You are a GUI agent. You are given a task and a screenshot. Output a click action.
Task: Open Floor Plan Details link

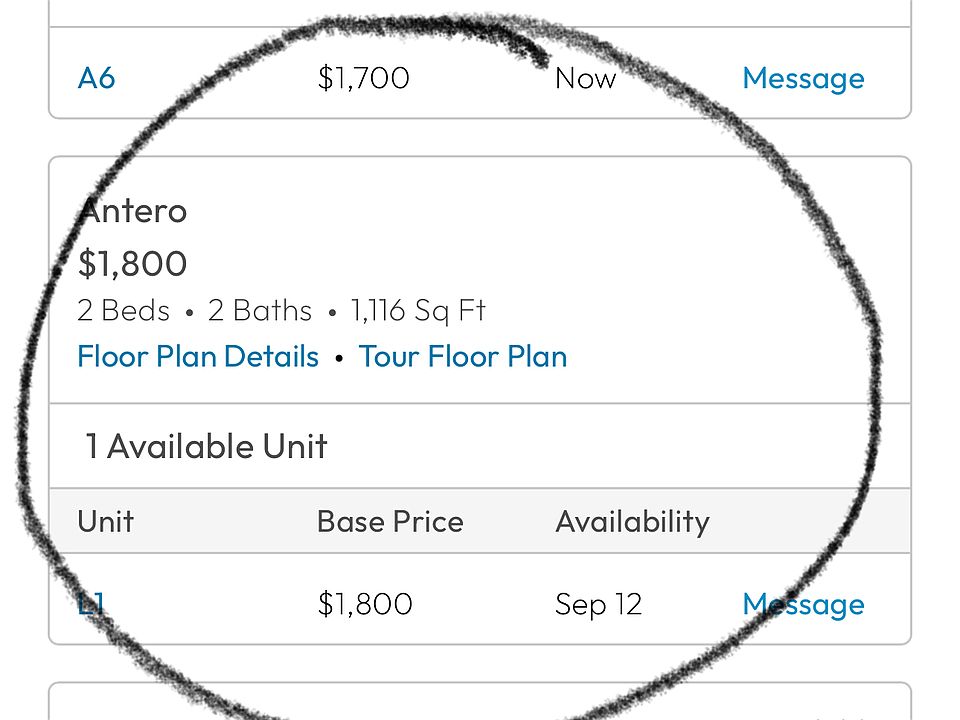pos(198,357)
